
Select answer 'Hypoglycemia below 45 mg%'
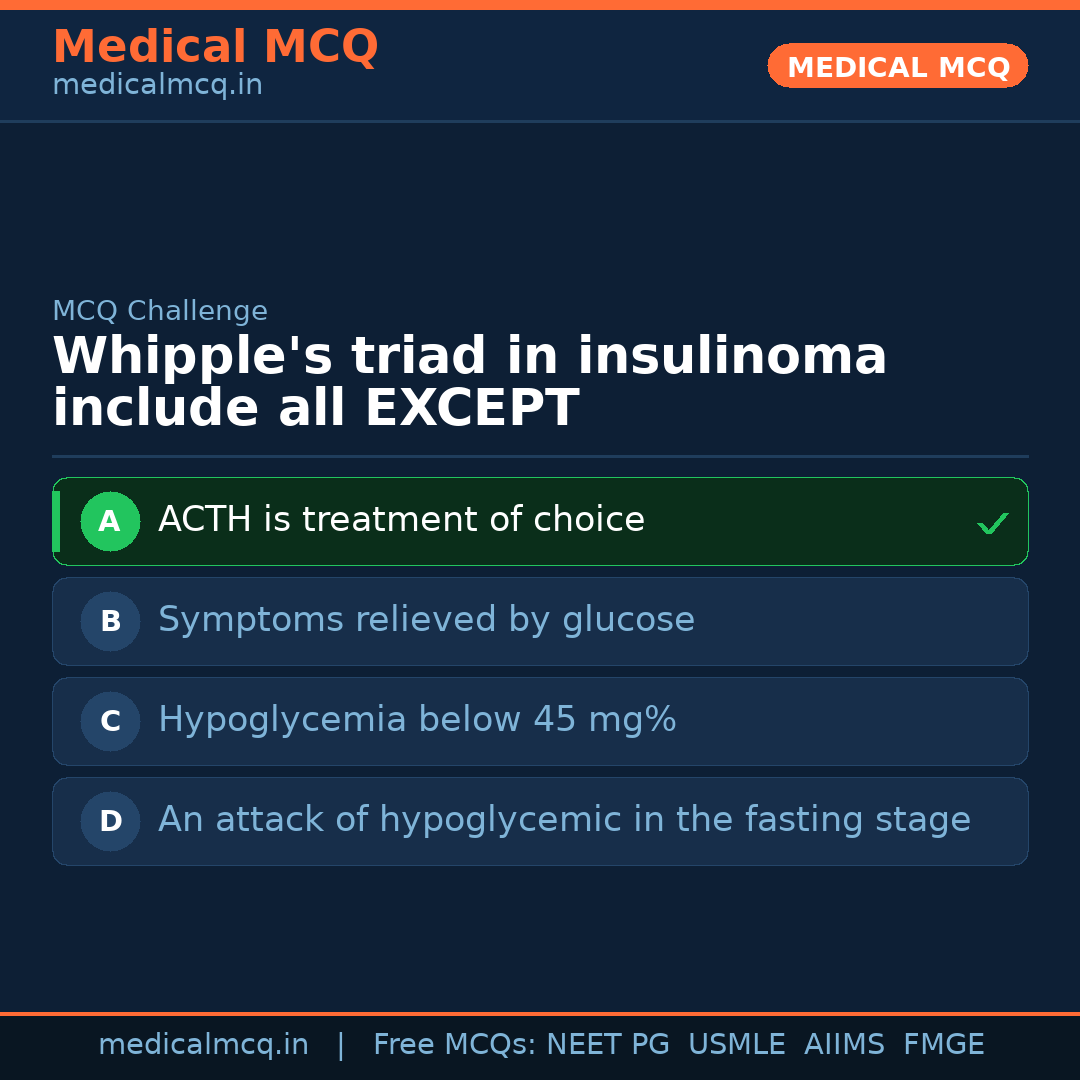click(x=417, y=720)
